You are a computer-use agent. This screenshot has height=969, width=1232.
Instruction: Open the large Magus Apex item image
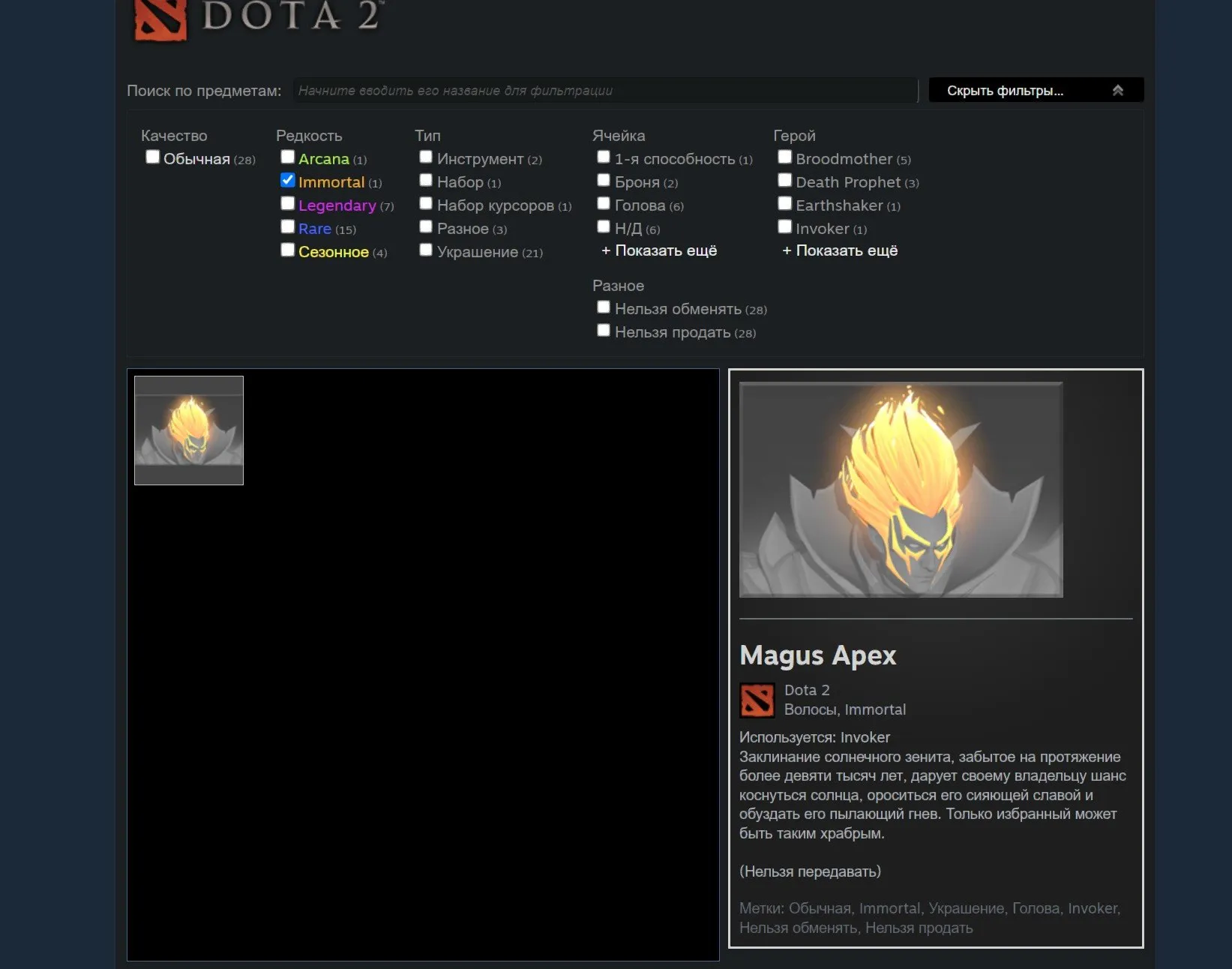901,490
